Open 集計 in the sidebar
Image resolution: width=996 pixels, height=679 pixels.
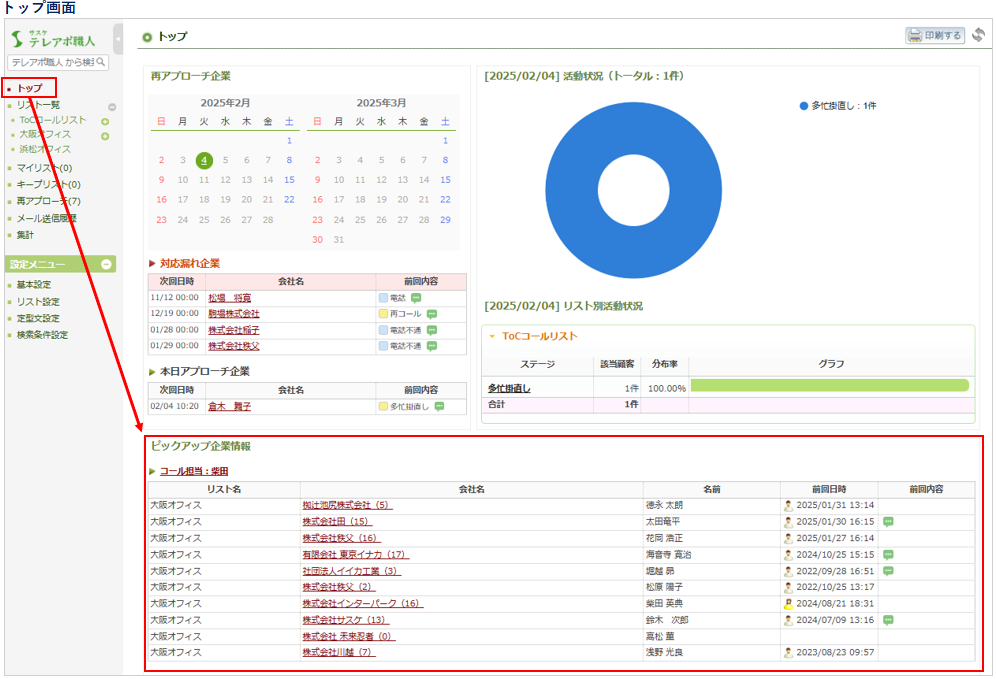point(25,235)
